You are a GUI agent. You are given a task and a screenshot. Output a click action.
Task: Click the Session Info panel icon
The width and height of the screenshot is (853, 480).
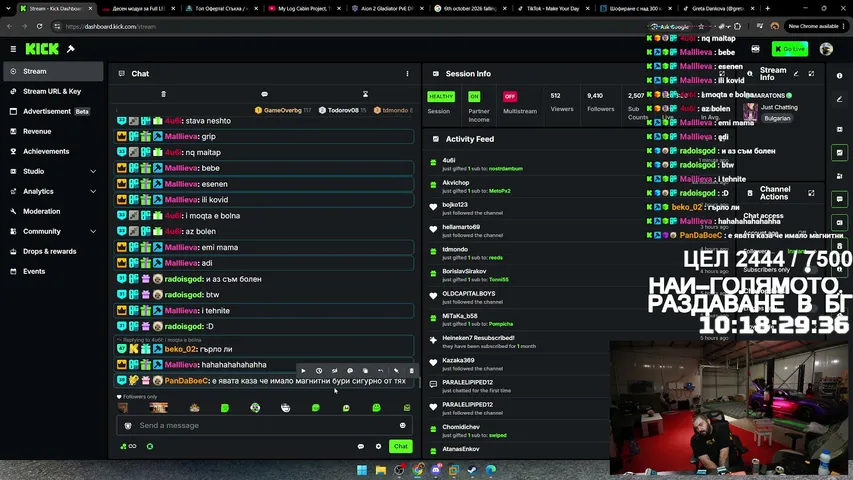point(436,73)
